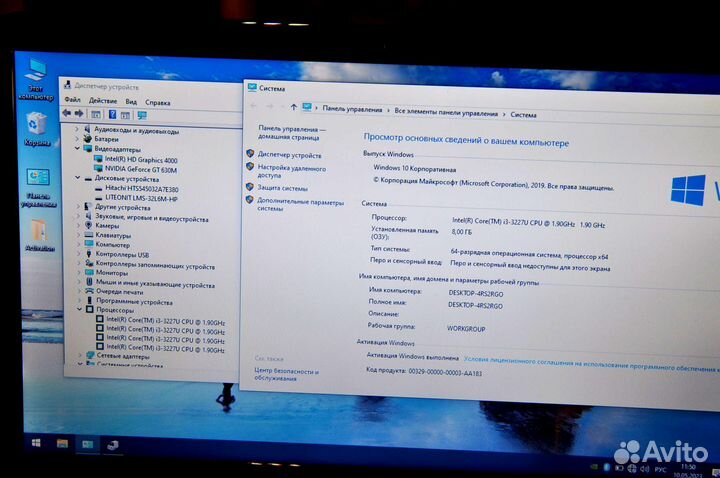Click the monitor scan-hardware toolbar icon
Screen dimensions: 720x478
pyautogui.click(x=142, y=115)
